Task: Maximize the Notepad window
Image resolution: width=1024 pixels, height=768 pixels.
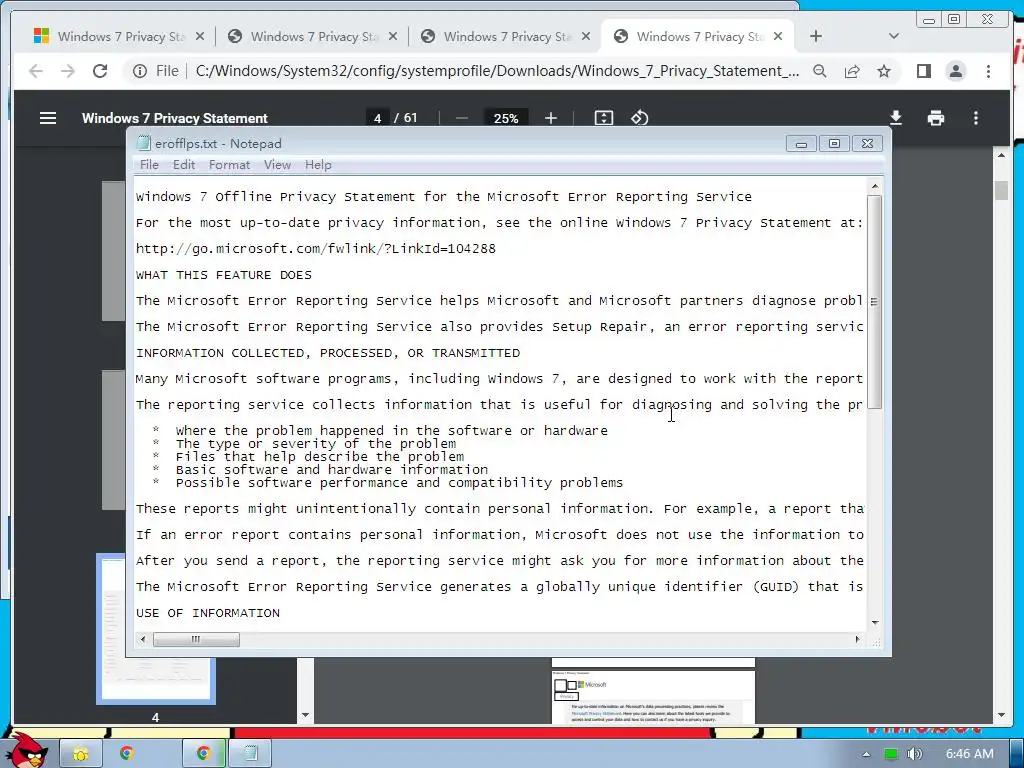Action: pos(834,144)
